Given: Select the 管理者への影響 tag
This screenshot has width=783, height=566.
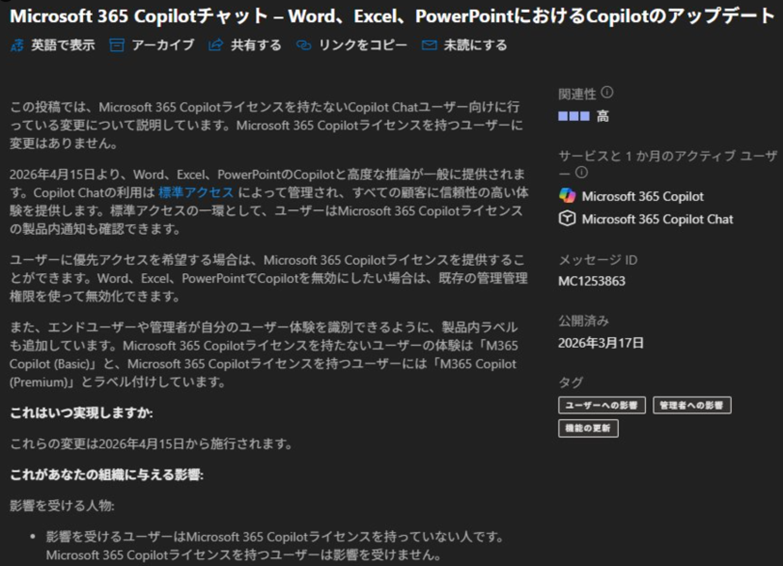Looking at the screenshot, I should [x=691, y=405].
